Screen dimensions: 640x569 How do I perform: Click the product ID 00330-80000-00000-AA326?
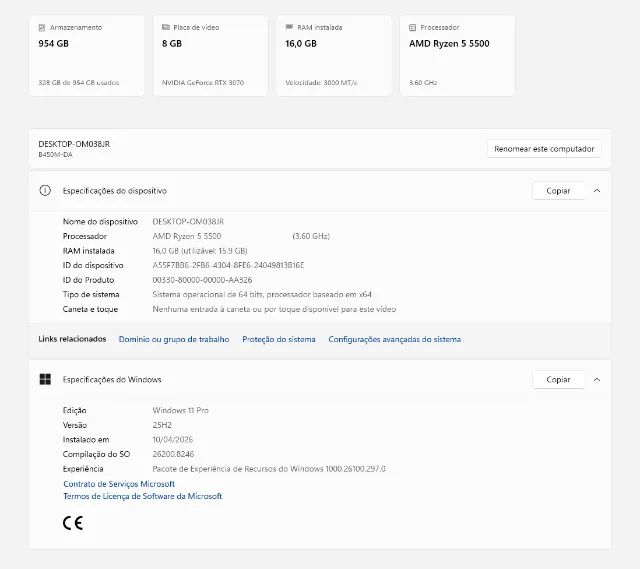click(x=202, y=280)
